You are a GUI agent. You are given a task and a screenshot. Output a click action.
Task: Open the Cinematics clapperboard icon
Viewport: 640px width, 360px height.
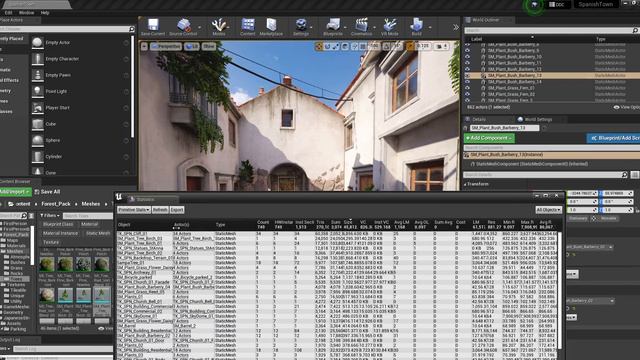[x=362, y=24]
